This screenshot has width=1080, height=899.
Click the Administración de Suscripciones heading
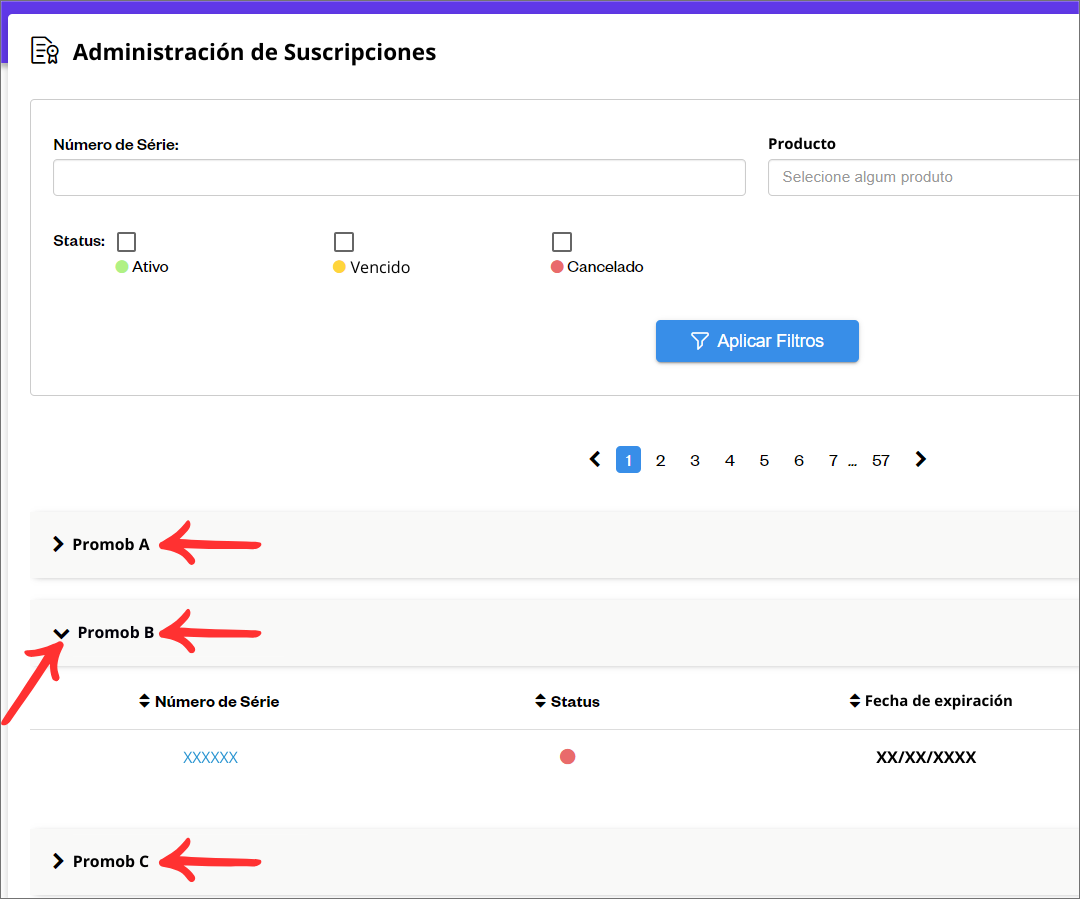click(x=254, y=52)
